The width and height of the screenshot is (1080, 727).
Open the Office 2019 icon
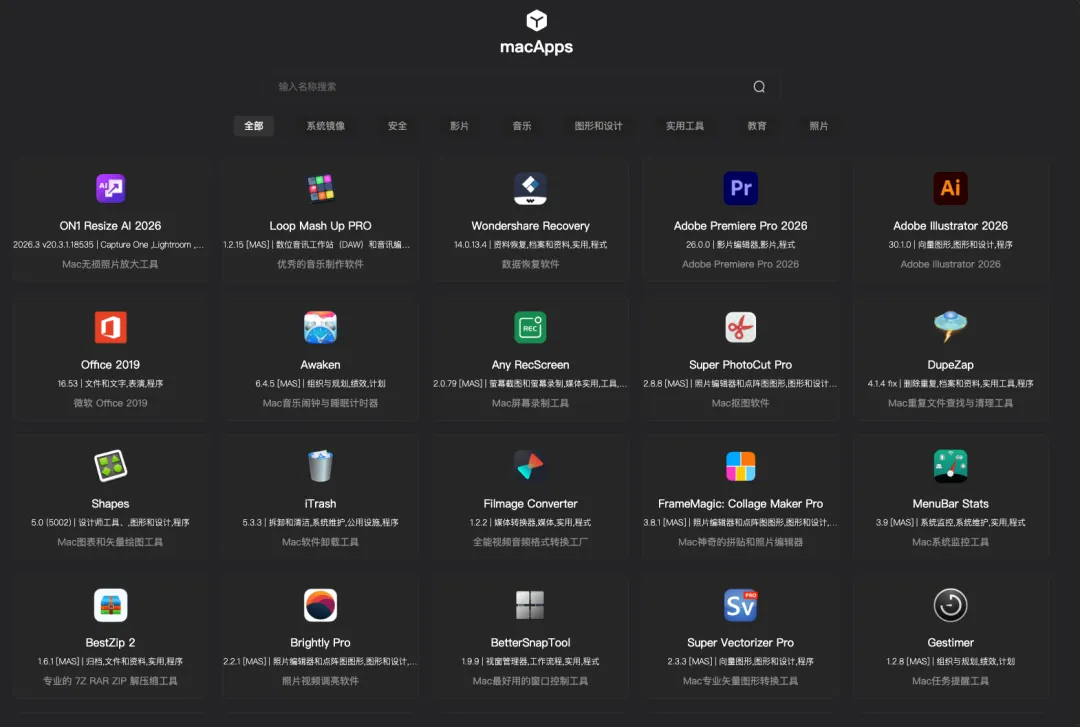[110, 327]
